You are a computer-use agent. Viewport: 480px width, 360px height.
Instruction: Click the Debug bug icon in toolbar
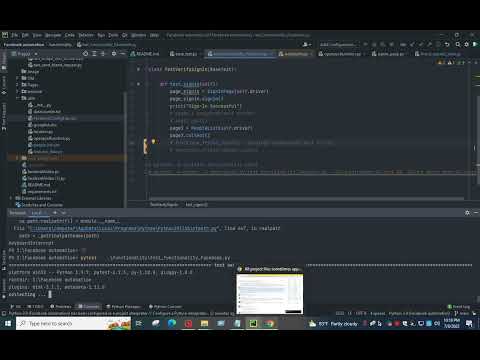tap(374, 44)
